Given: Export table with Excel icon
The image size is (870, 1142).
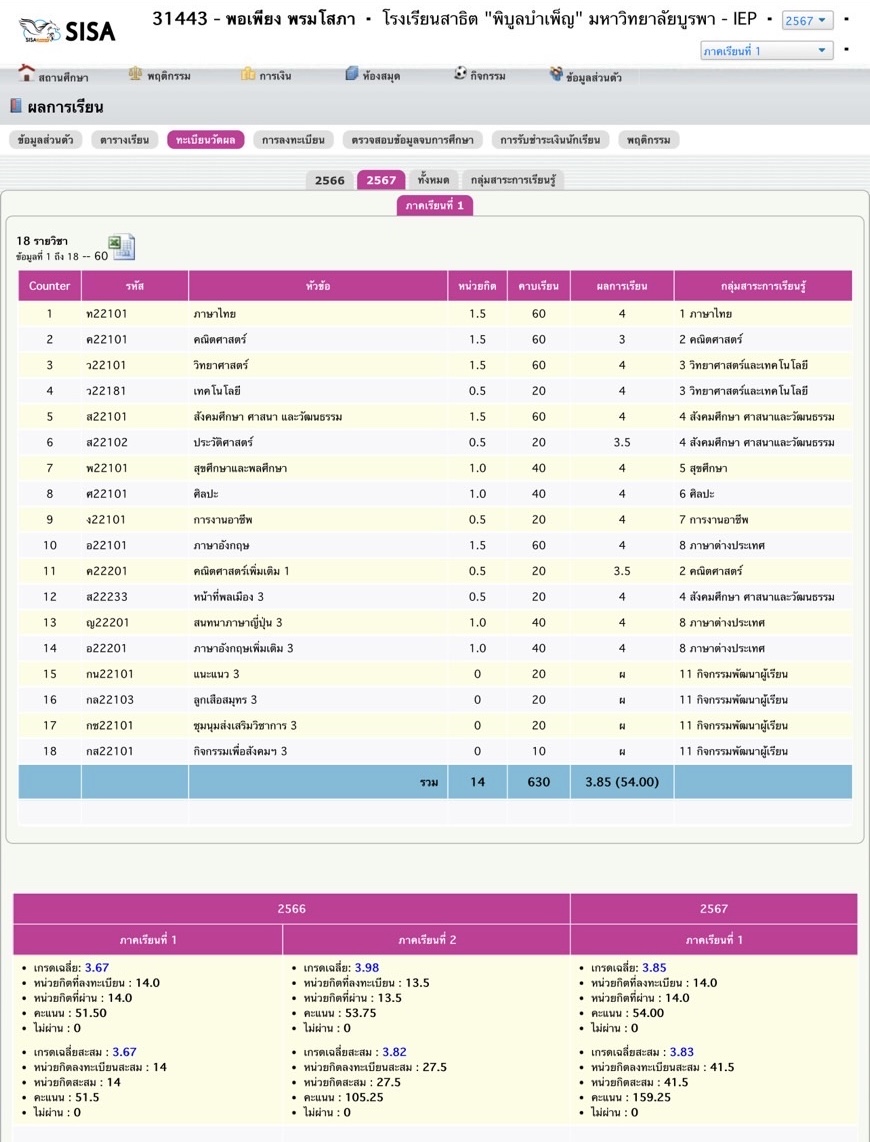Looking at the screenshot, I should click(x=122, y=247).
